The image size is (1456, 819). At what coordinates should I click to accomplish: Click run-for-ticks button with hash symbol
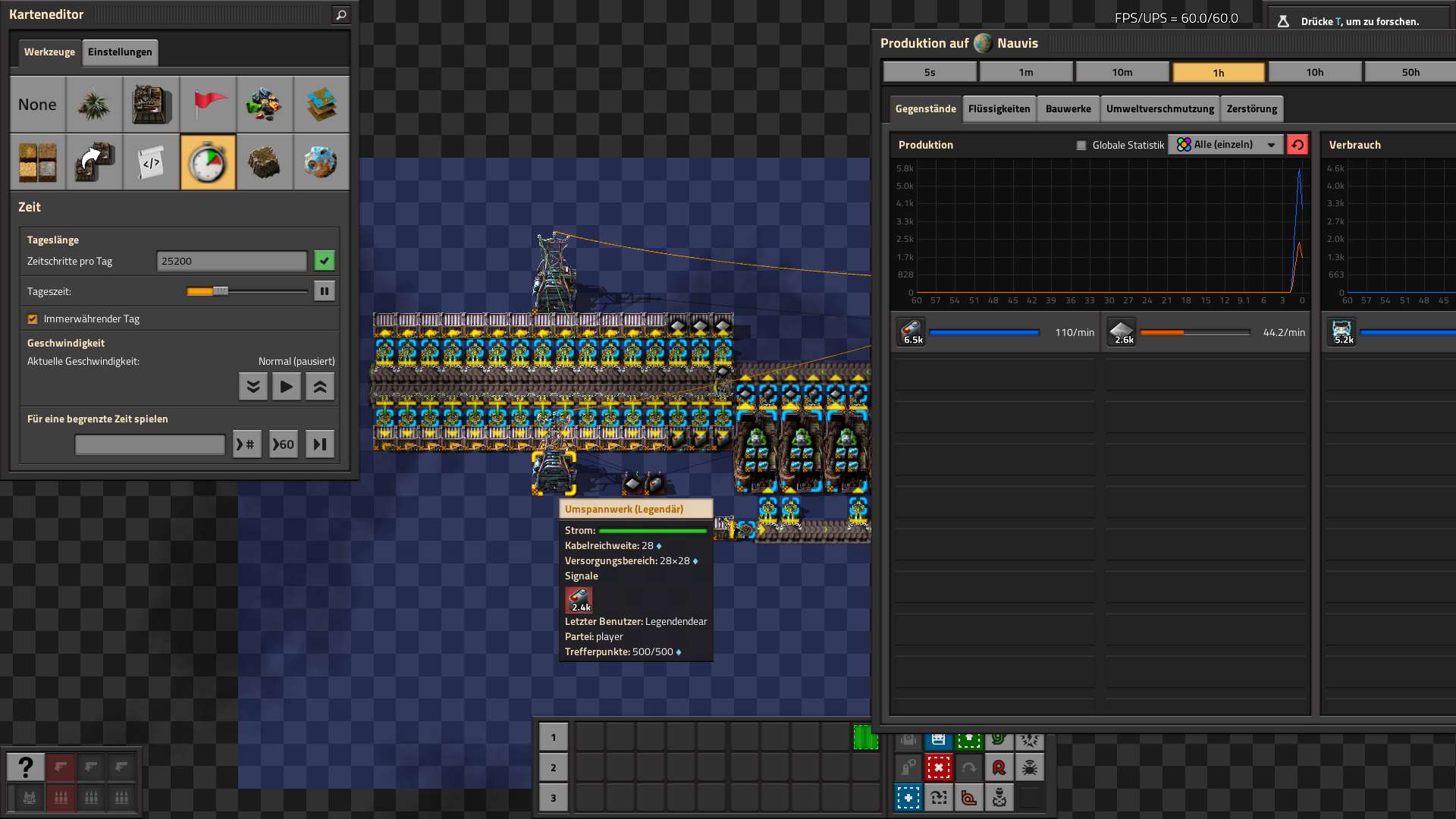(246, 444)
